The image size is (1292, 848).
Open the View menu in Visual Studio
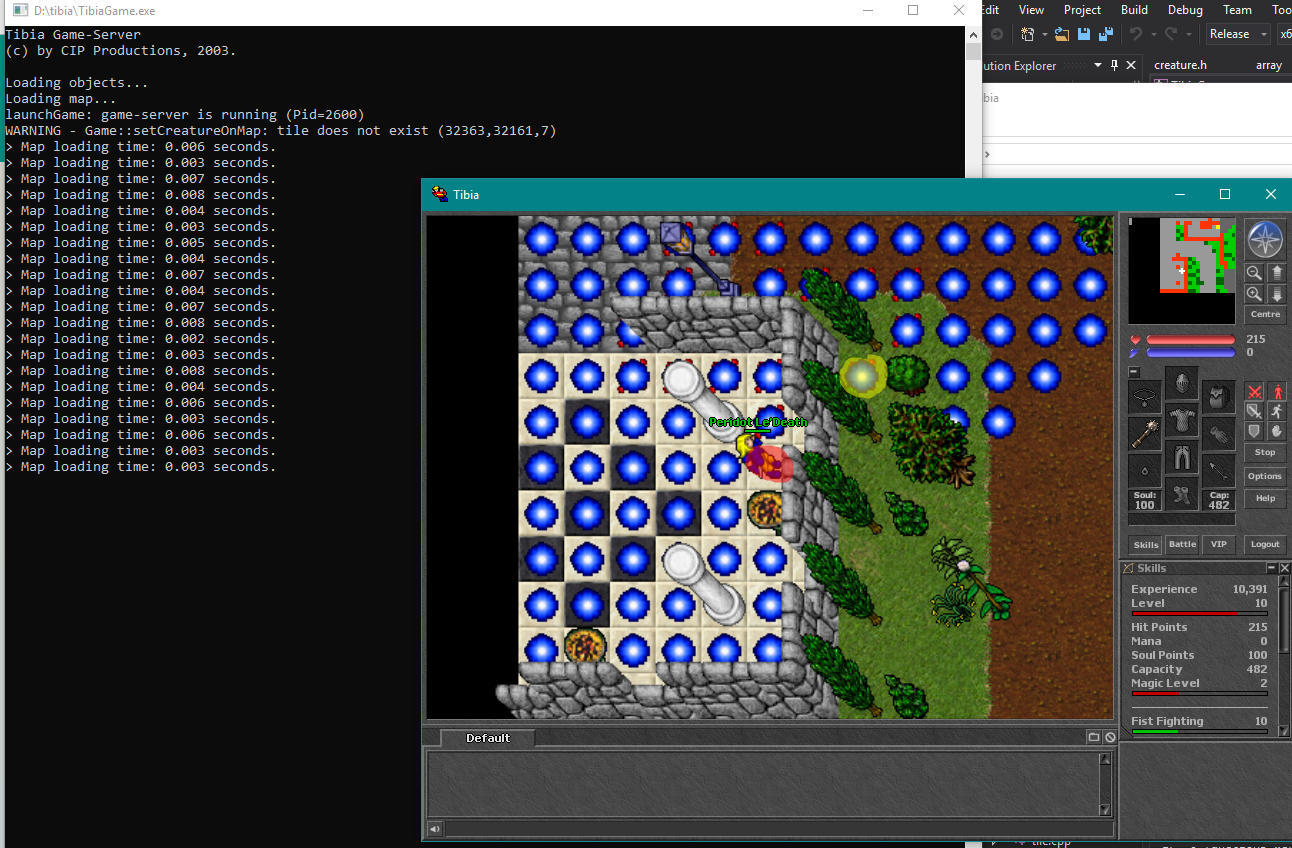[1031, 10]
